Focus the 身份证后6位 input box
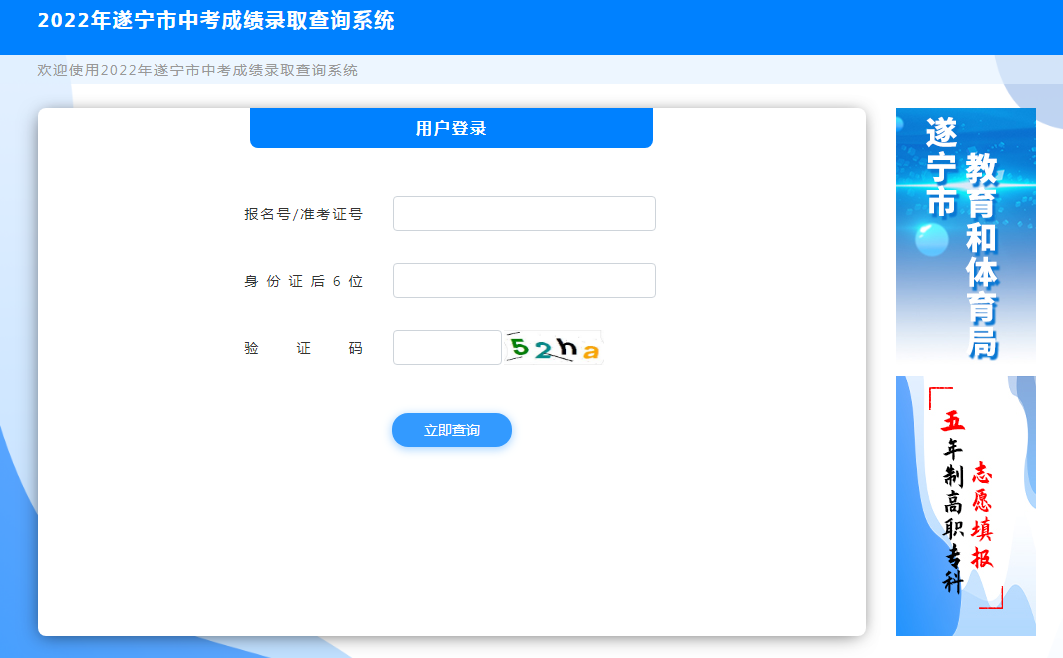Image resolution: width=1063 pixels, height=658 pixels. (524, 280)
